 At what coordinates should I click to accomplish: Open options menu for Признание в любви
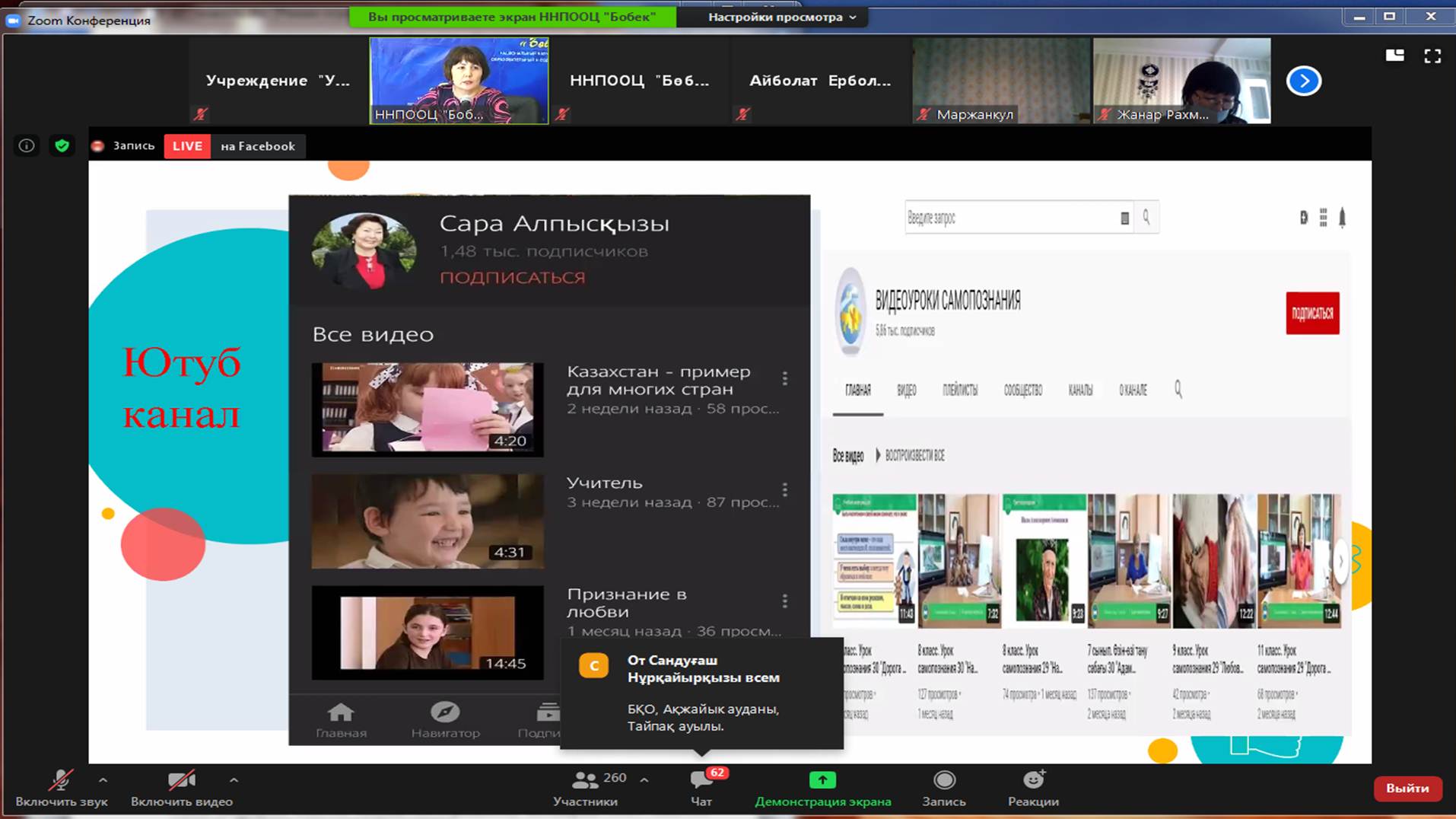point(785,601)
